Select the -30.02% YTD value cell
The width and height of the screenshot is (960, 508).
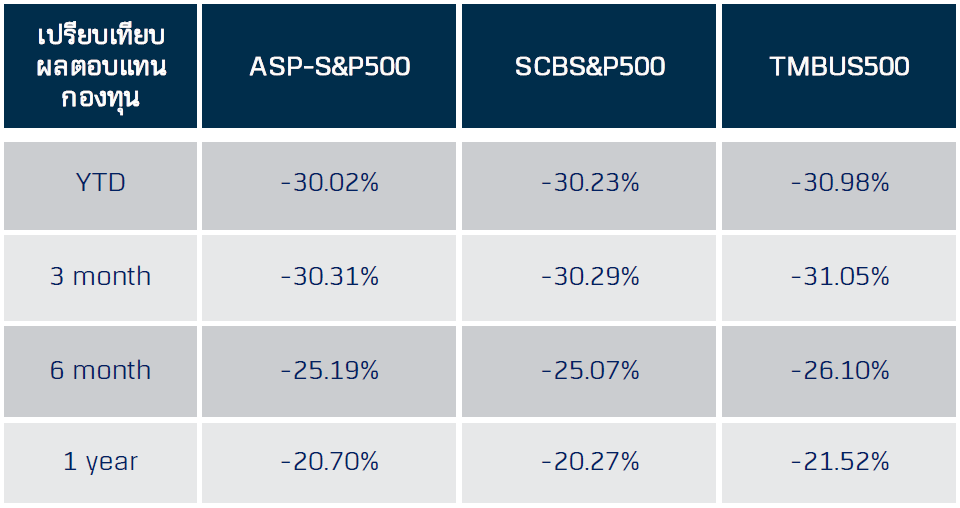tap(330, 184)
